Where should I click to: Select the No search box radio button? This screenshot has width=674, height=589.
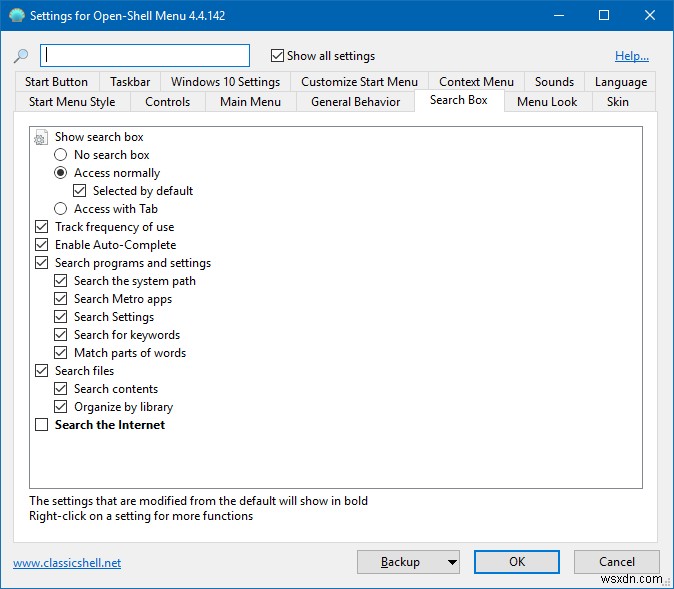pyautogui.click(x=61, y=155)
